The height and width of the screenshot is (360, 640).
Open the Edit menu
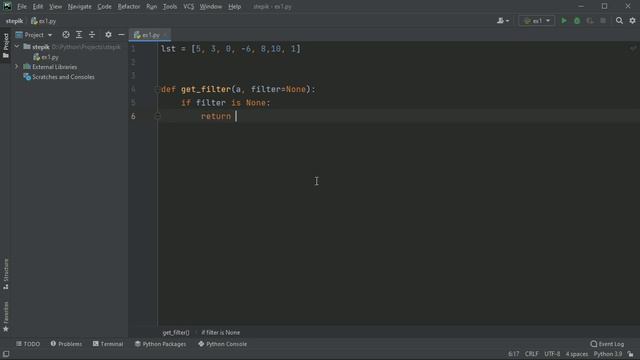pos(38,7)
